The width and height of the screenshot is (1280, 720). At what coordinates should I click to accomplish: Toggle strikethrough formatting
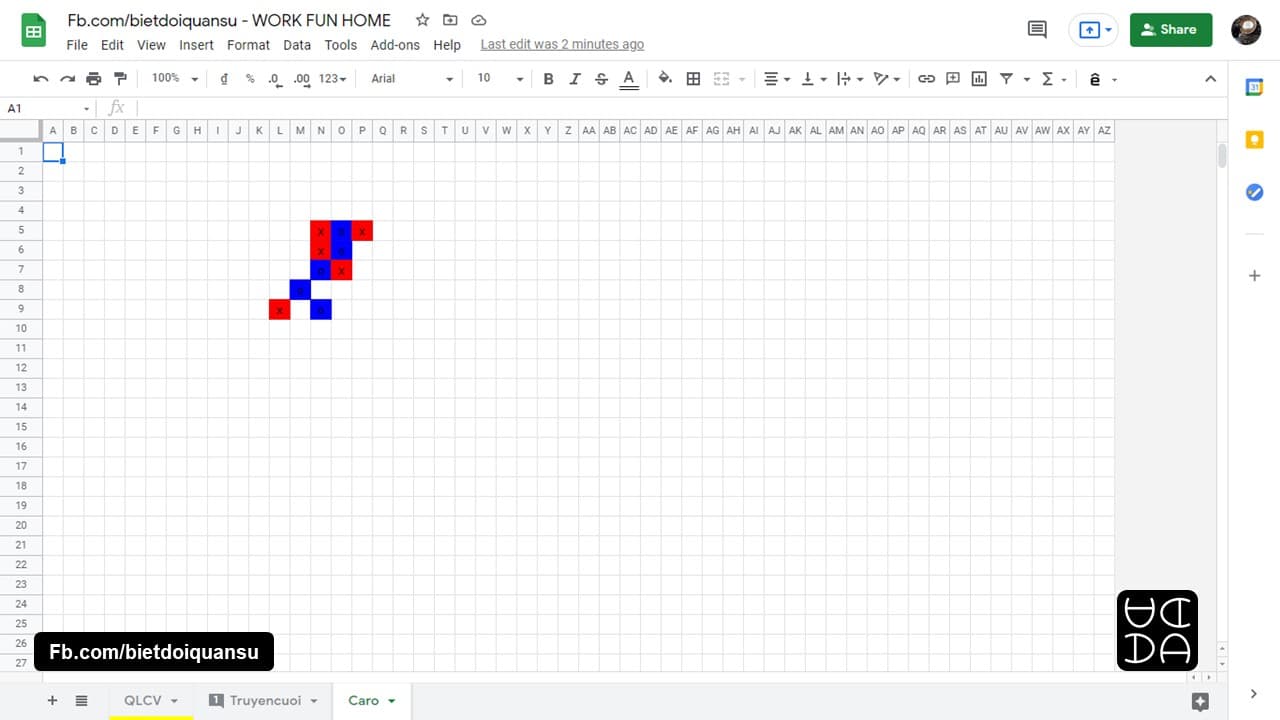tap(601, 79)
